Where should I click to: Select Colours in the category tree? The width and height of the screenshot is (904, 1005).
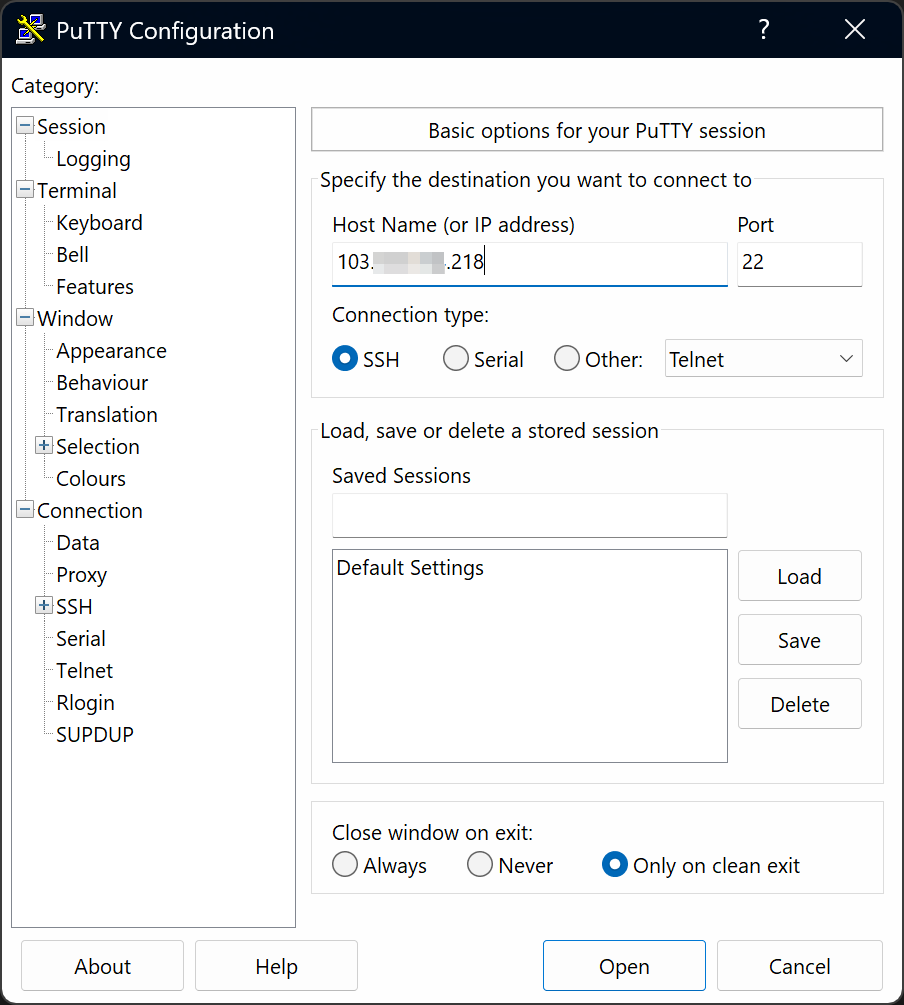tap(91, 479)
